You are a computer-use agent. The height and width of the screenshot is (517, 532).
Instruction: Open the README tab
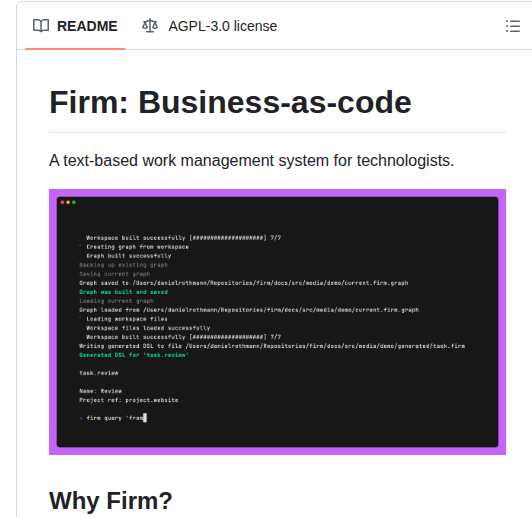tap(75, 26)
